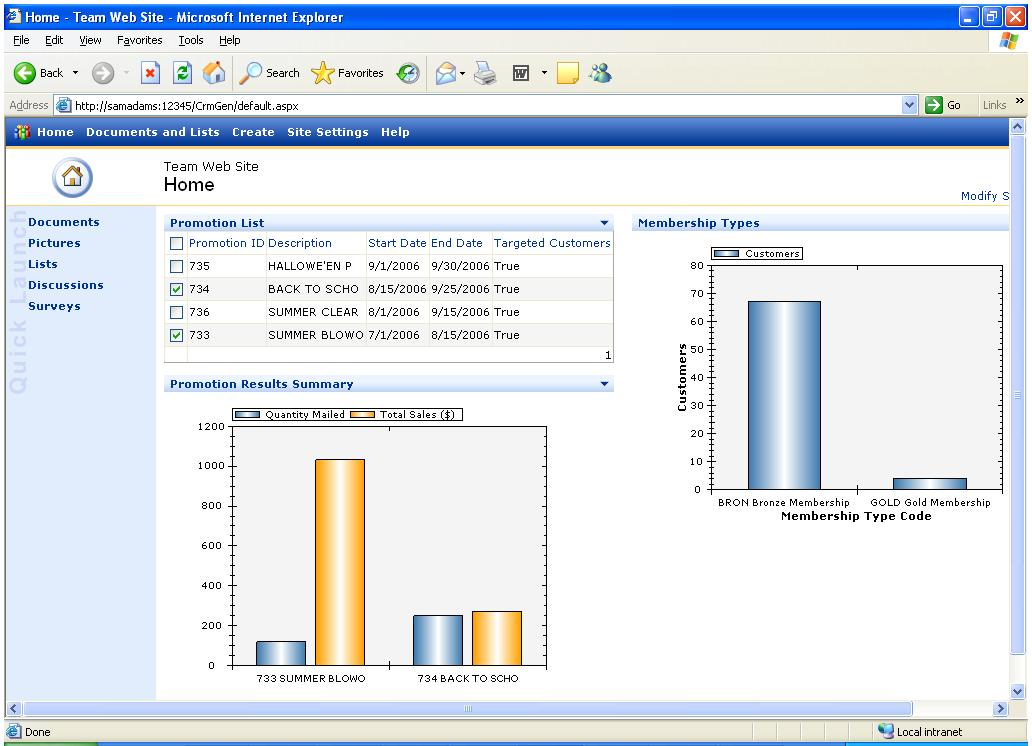Click the grey Forward arrow icon
1032x746 pixels.
coord(103,73)
